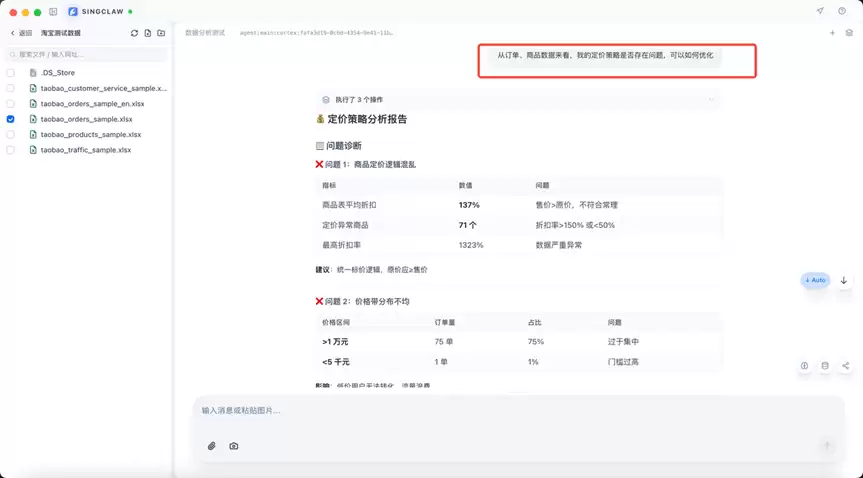
Task: Click the plus icon for new chat
Action: point(832,33)
